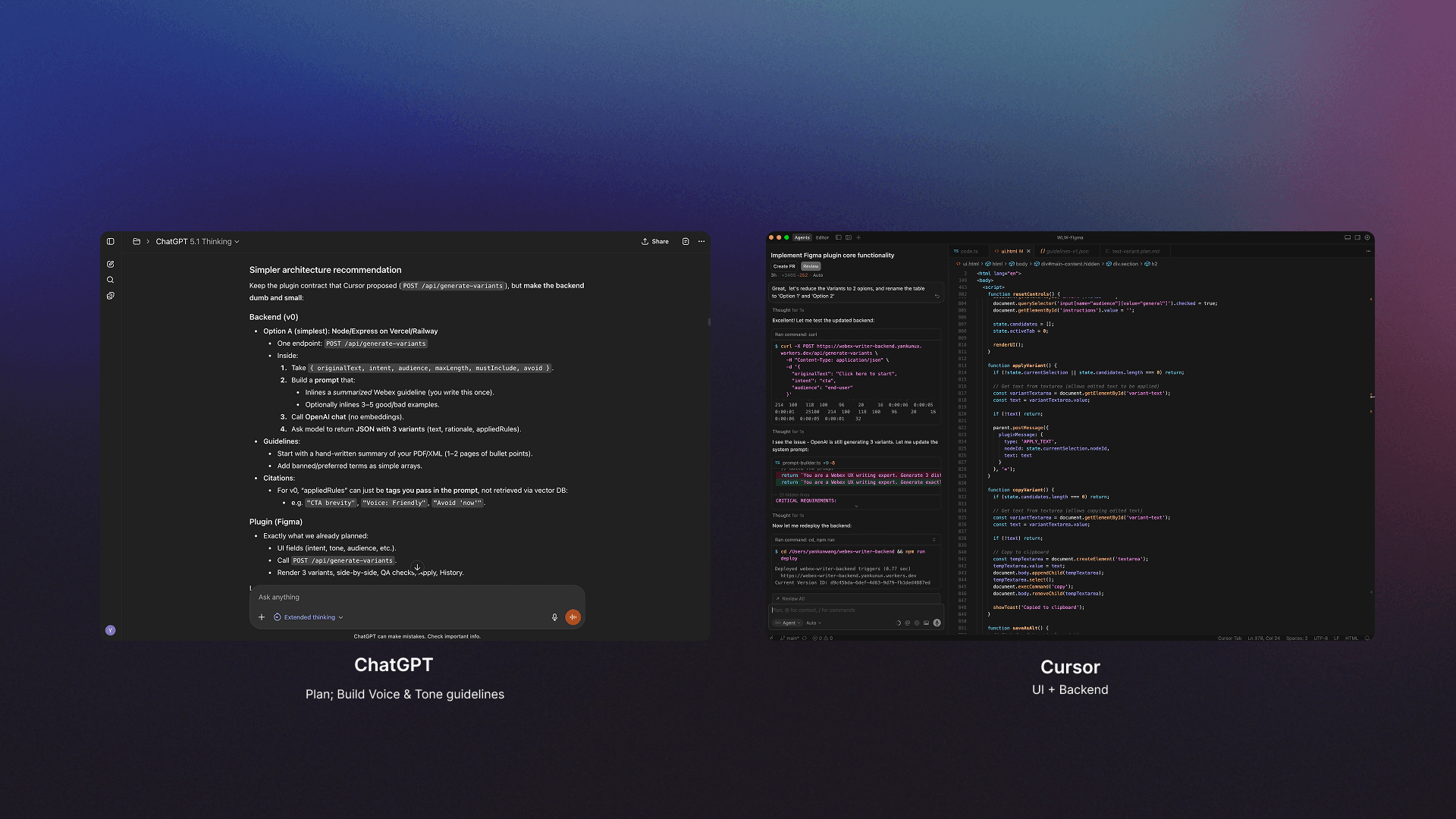Open the three-dots conversation menu
Viewport: 1456px width, 819px height.
[x=701, y=242]
